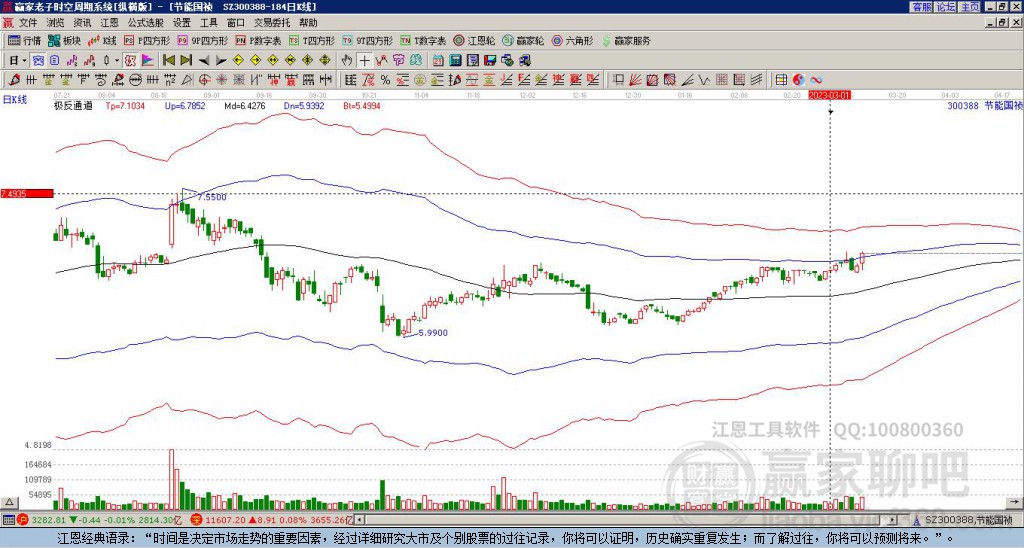Open the P数字表 tool
The height and width of the screenshot is (548, 1024).
(258, 40)
